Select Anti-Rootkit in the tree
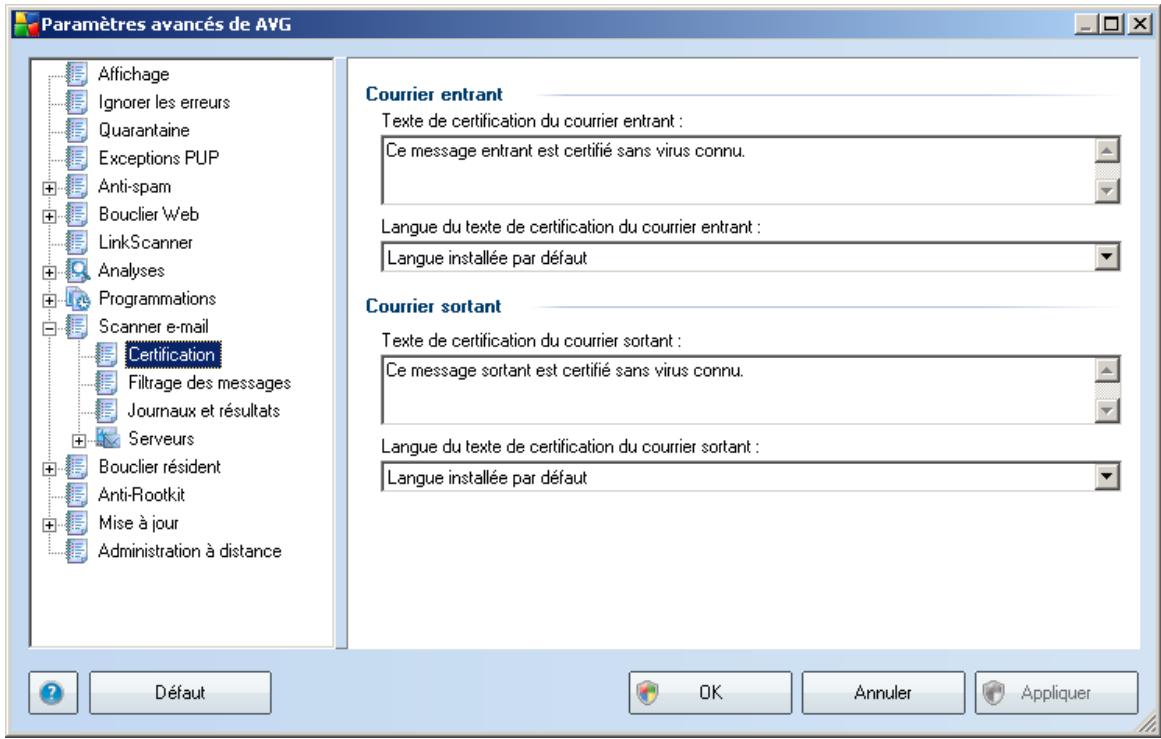Screen dimensions: 1161x739 coord(141,495)
